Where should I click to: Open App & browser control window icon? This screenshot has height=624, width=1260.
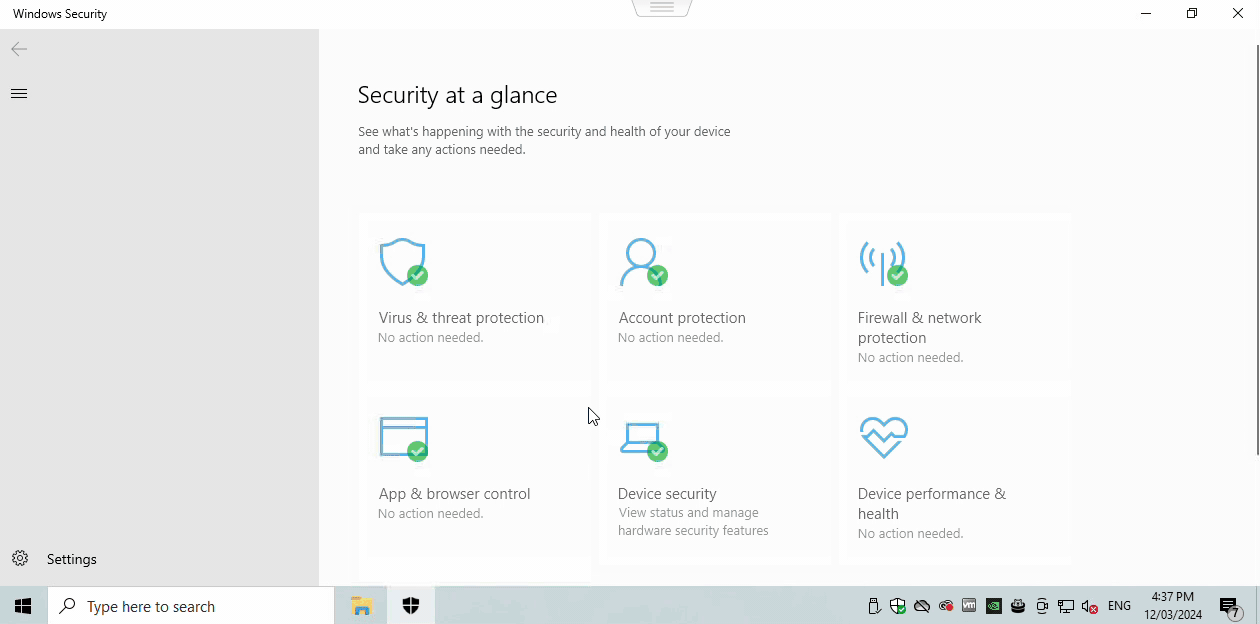(403, 438)
